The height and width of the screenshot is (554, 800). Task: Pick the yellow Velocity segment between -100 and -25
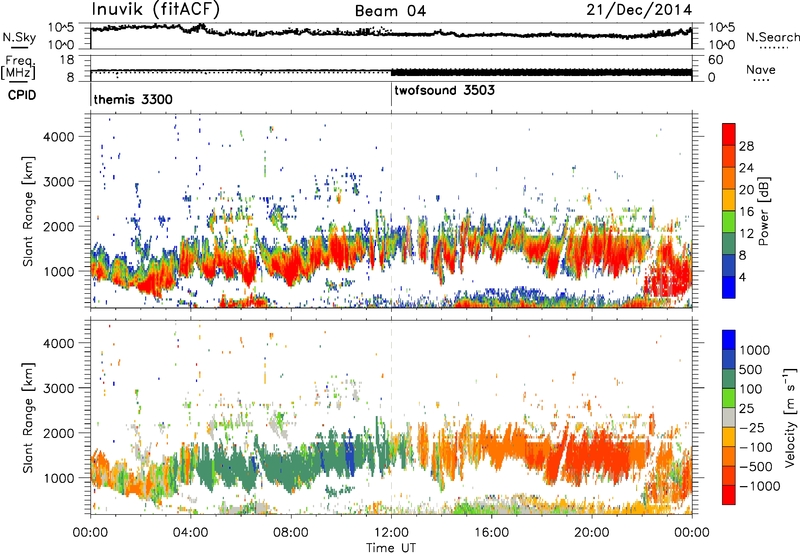[x=729, y=437]
